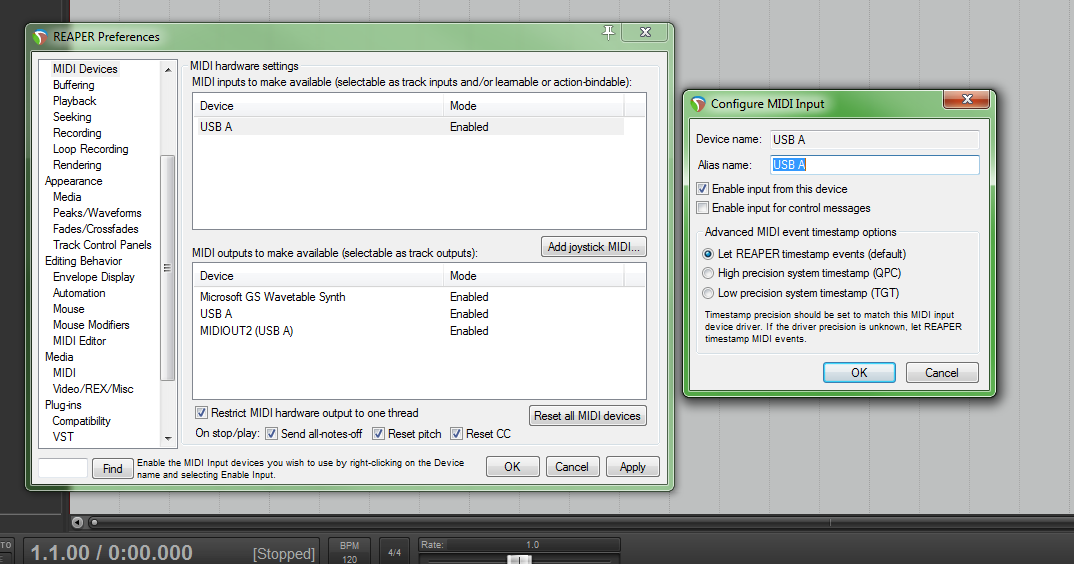Click the playback Rate slider handle
1074x564 pixels.
(519, 560)
